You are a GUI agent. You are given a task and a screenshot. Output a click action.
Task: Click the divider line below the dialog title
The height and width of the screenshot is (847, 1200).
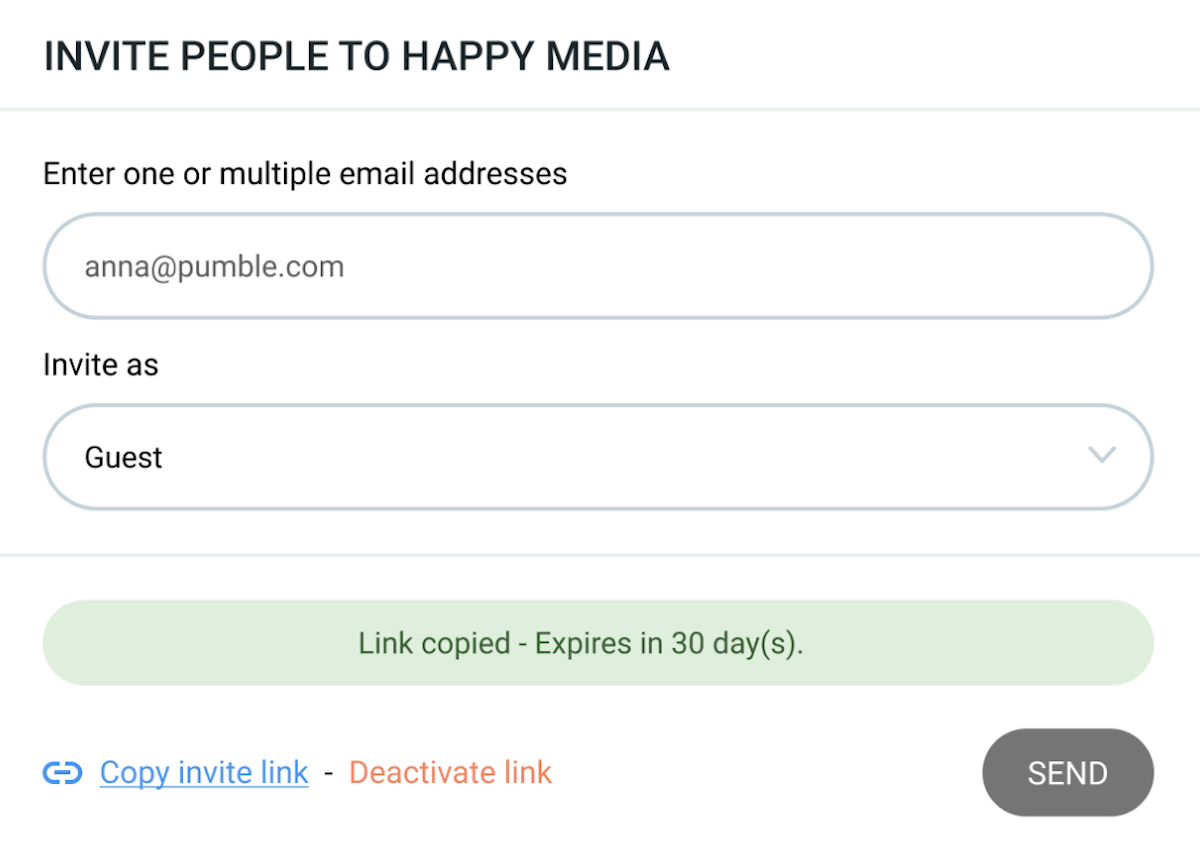pos(600,108)
